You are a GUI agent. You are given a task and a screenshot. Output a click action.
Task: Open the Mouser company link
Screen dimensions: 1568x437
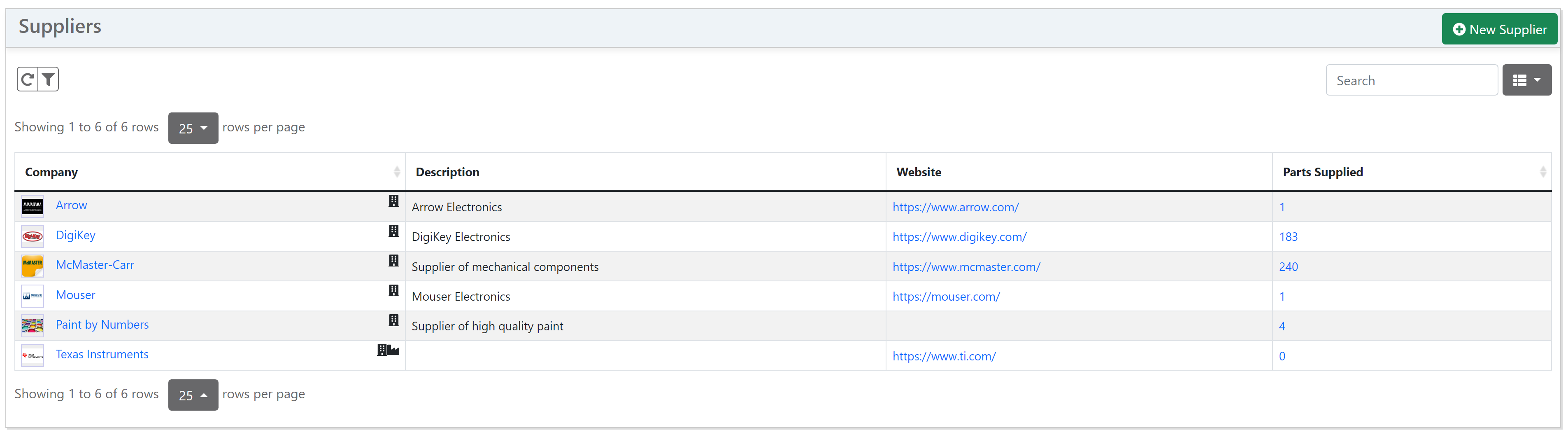pos(75,295)
